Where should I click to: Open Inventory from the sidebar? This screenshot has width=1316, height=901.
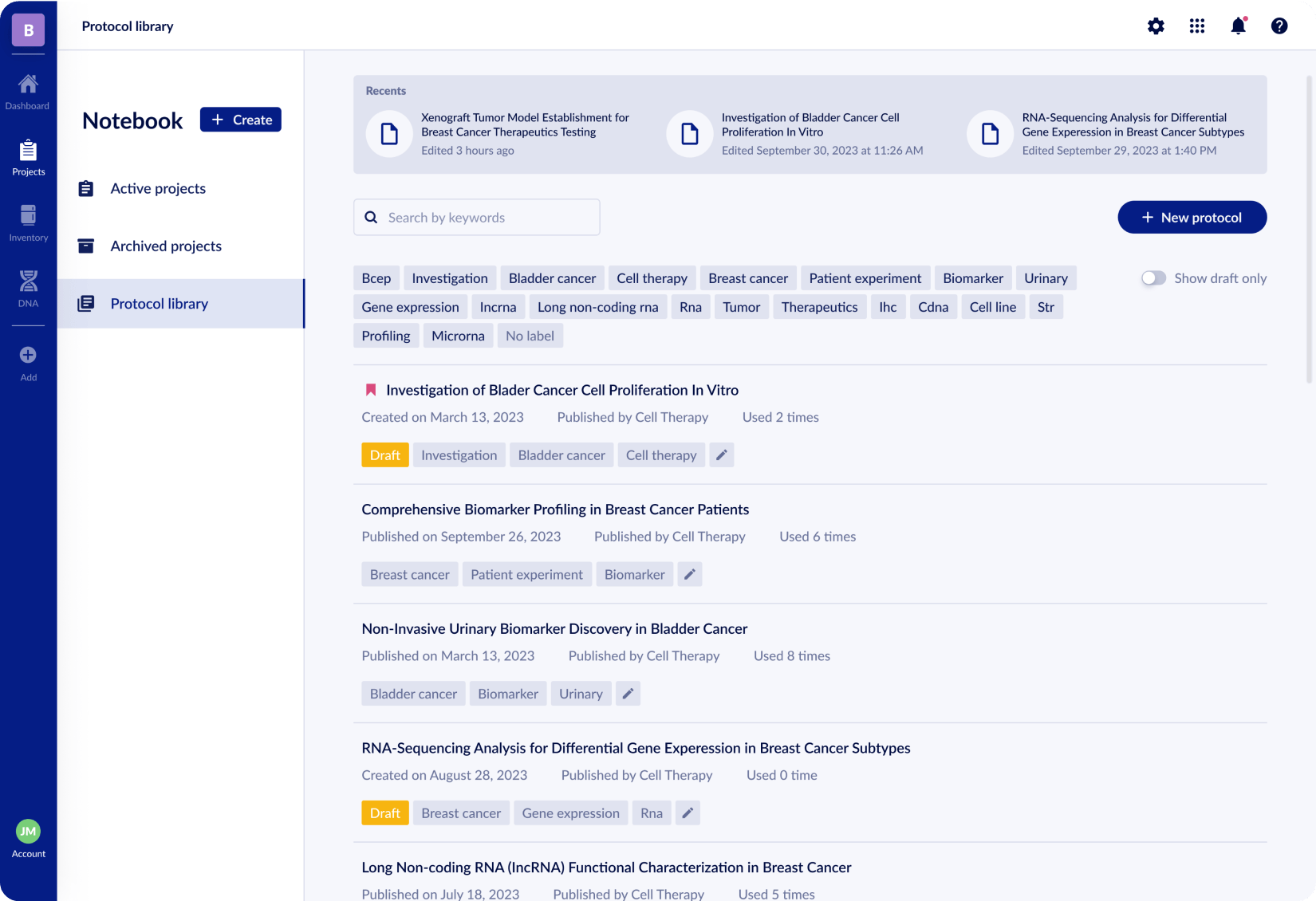(28, 222)
